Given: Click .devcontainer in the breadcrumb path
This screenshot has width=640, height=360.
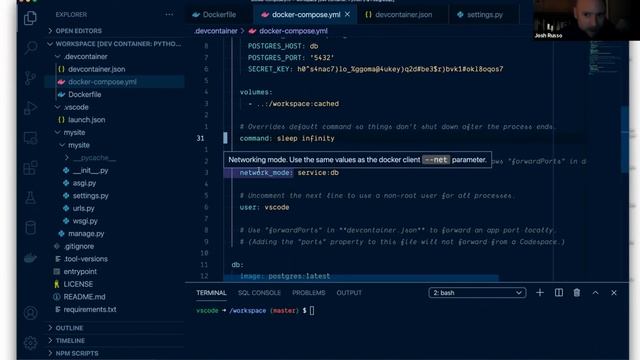Looking at the screenshot, I should [x=216, y=31].
